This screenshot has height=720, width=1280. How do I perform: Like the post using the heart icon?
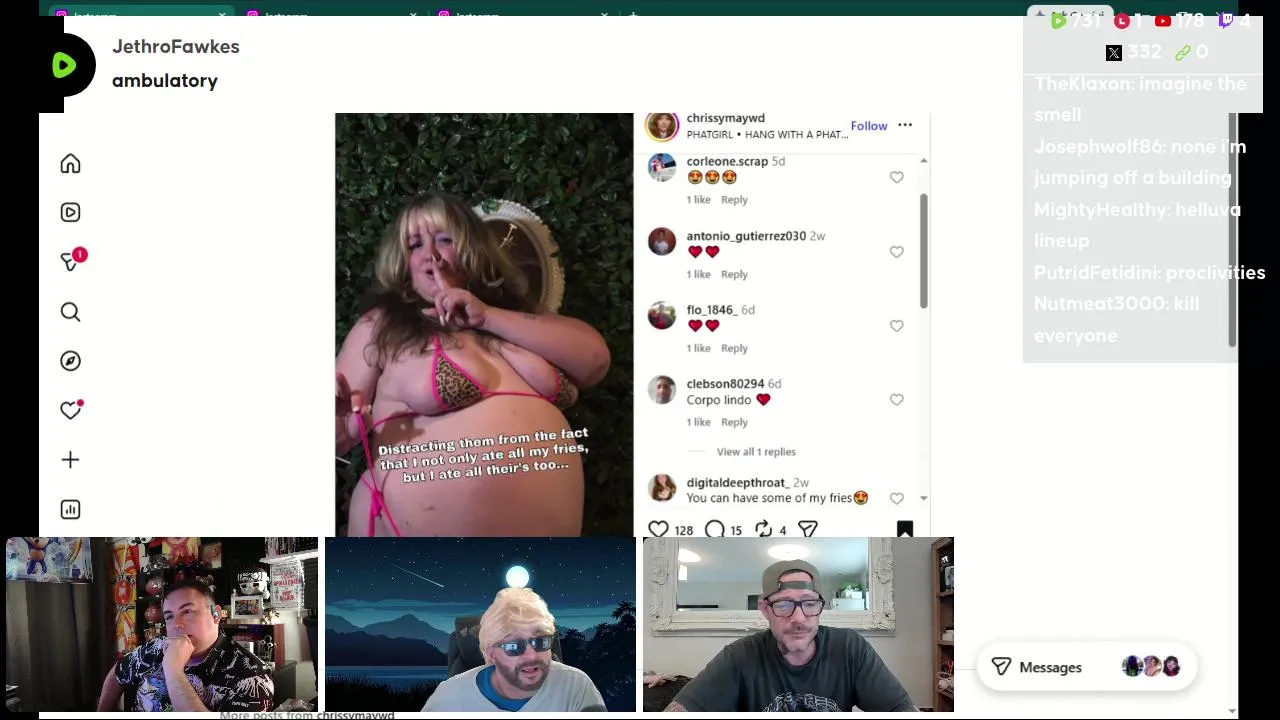(658, 529)
